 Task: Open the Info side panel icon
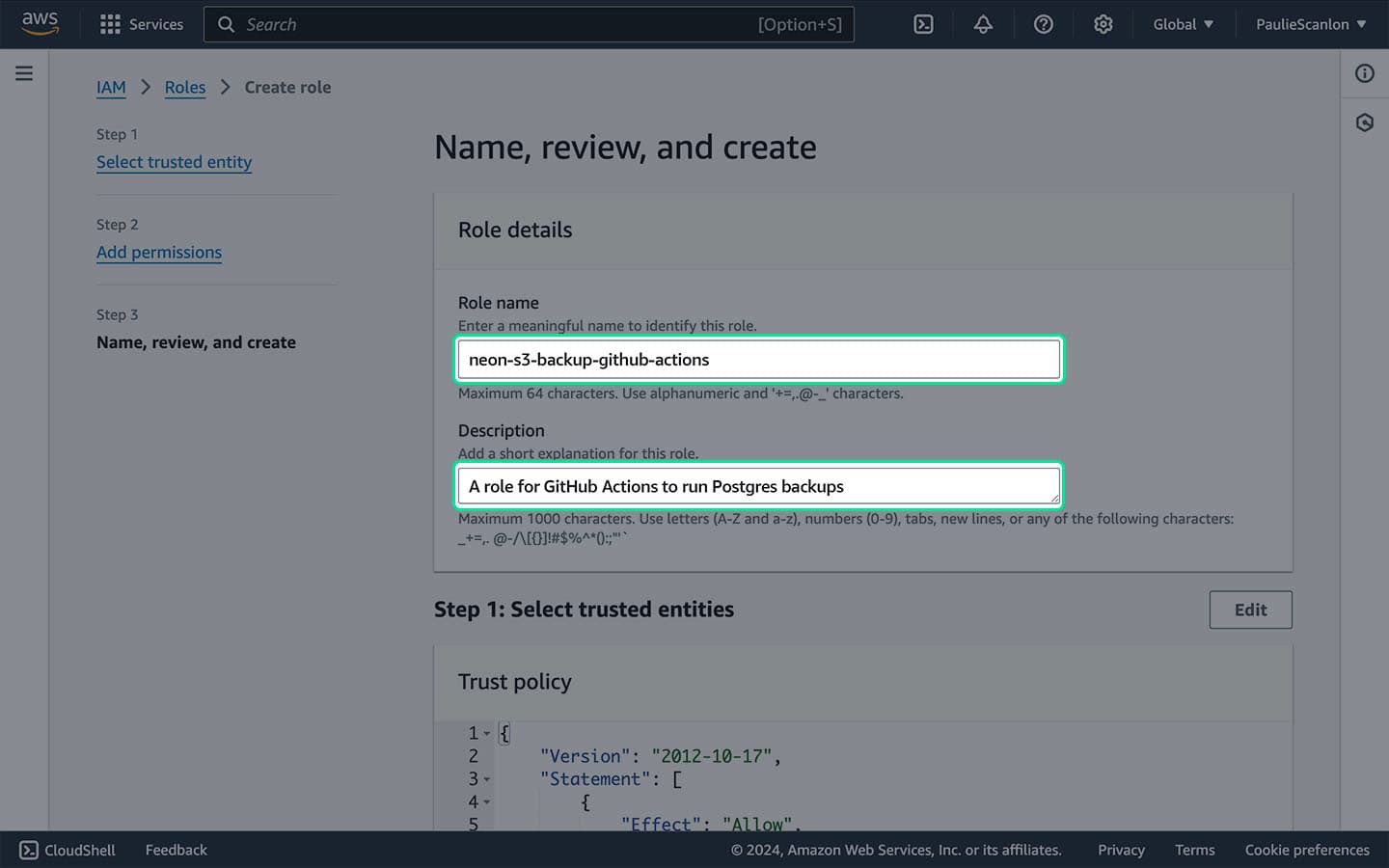pos(1364,72)
